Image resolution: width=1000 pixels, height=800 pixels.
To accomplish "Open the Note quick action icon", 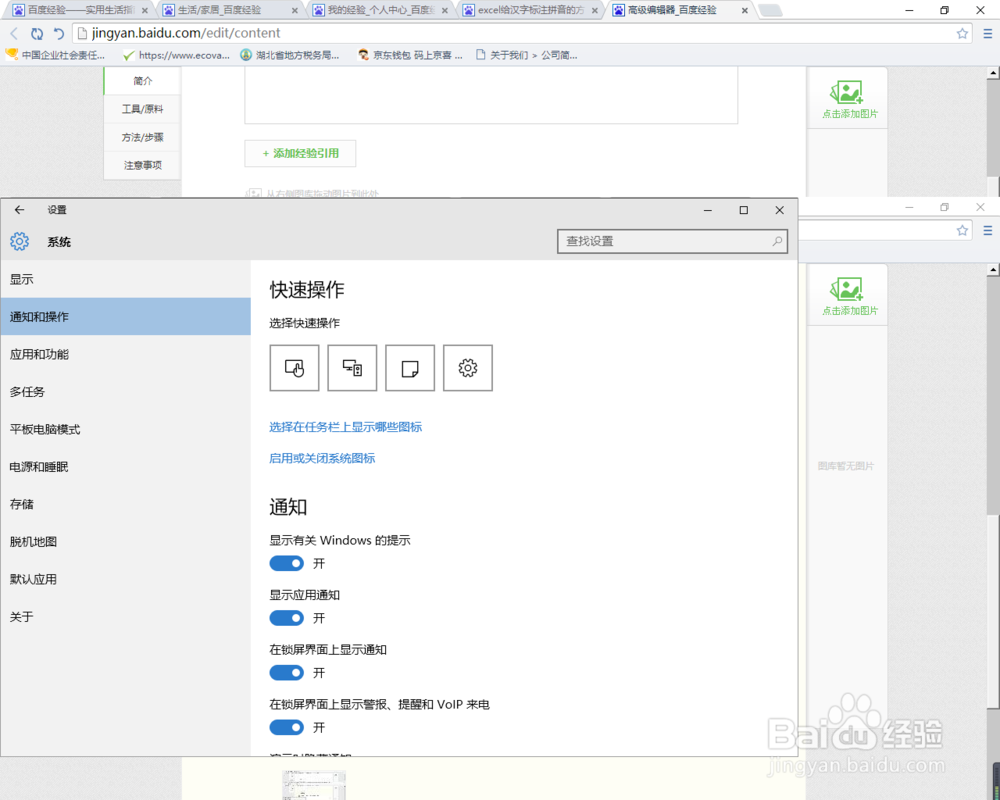I will click(410, 367).
